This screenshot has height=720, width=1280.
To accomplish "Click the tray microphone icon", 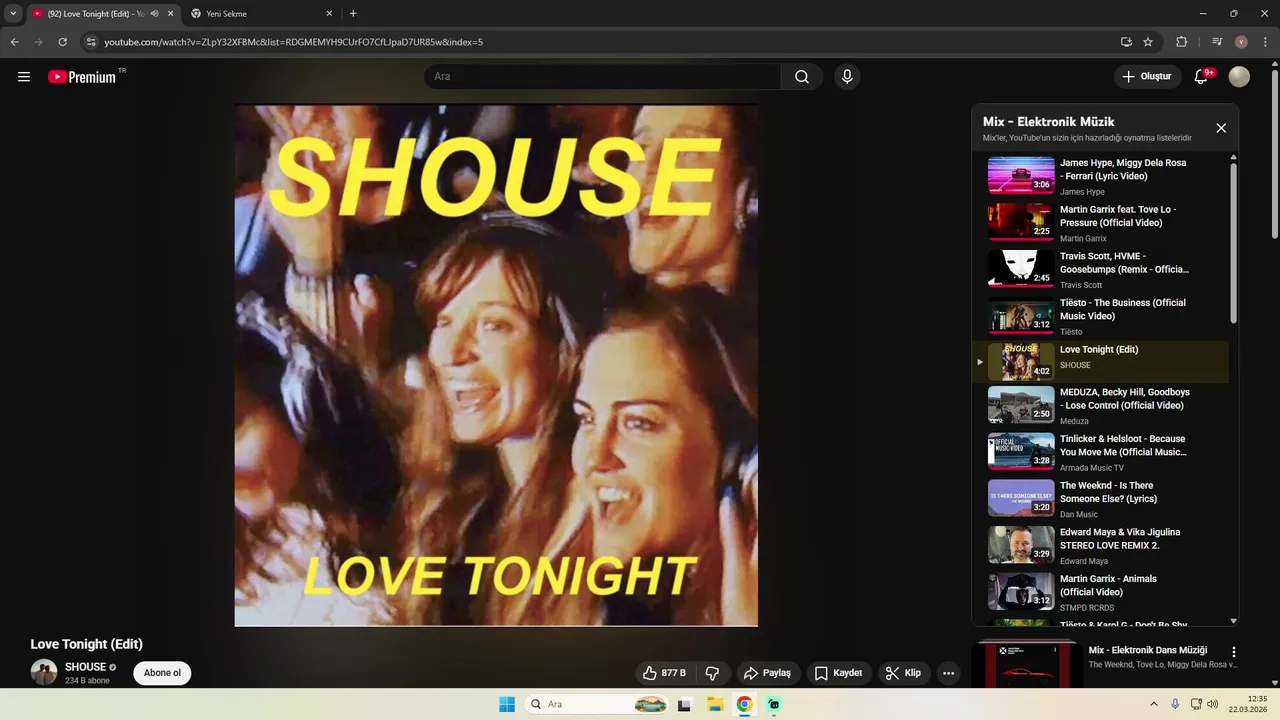I will 1175,704.
